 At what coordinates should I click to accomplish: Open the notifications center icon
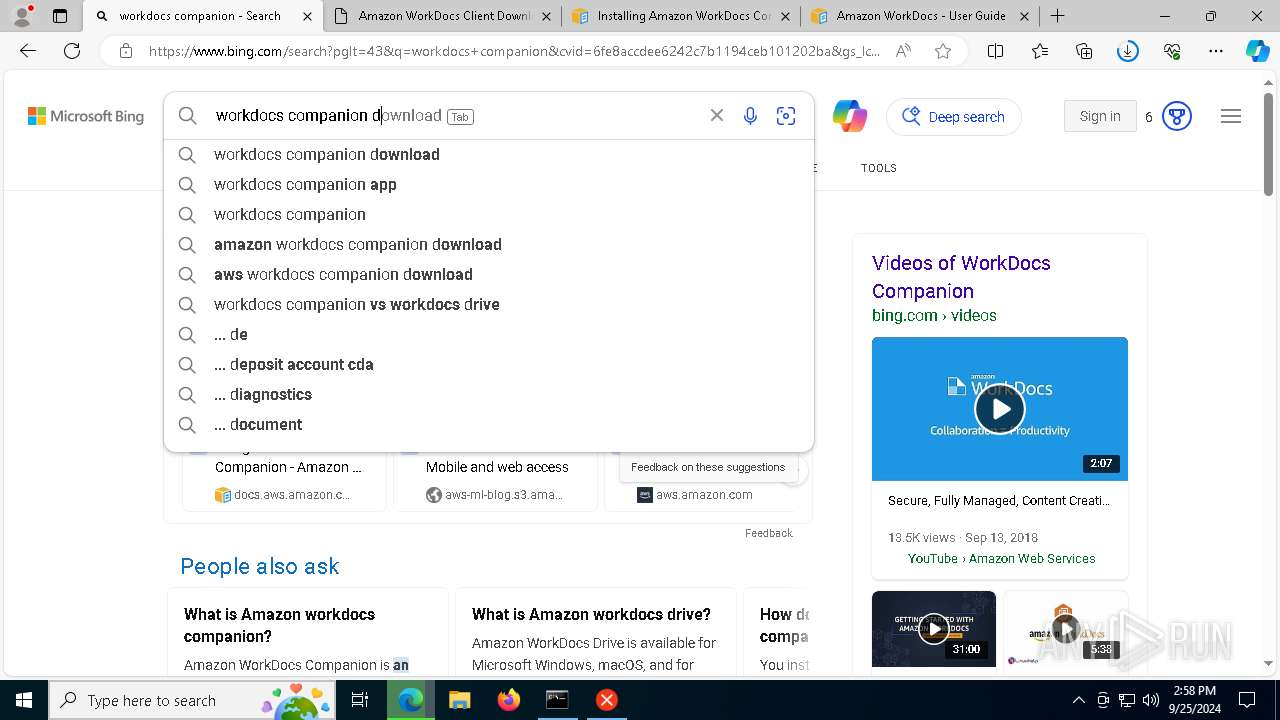click(1247, 700)
